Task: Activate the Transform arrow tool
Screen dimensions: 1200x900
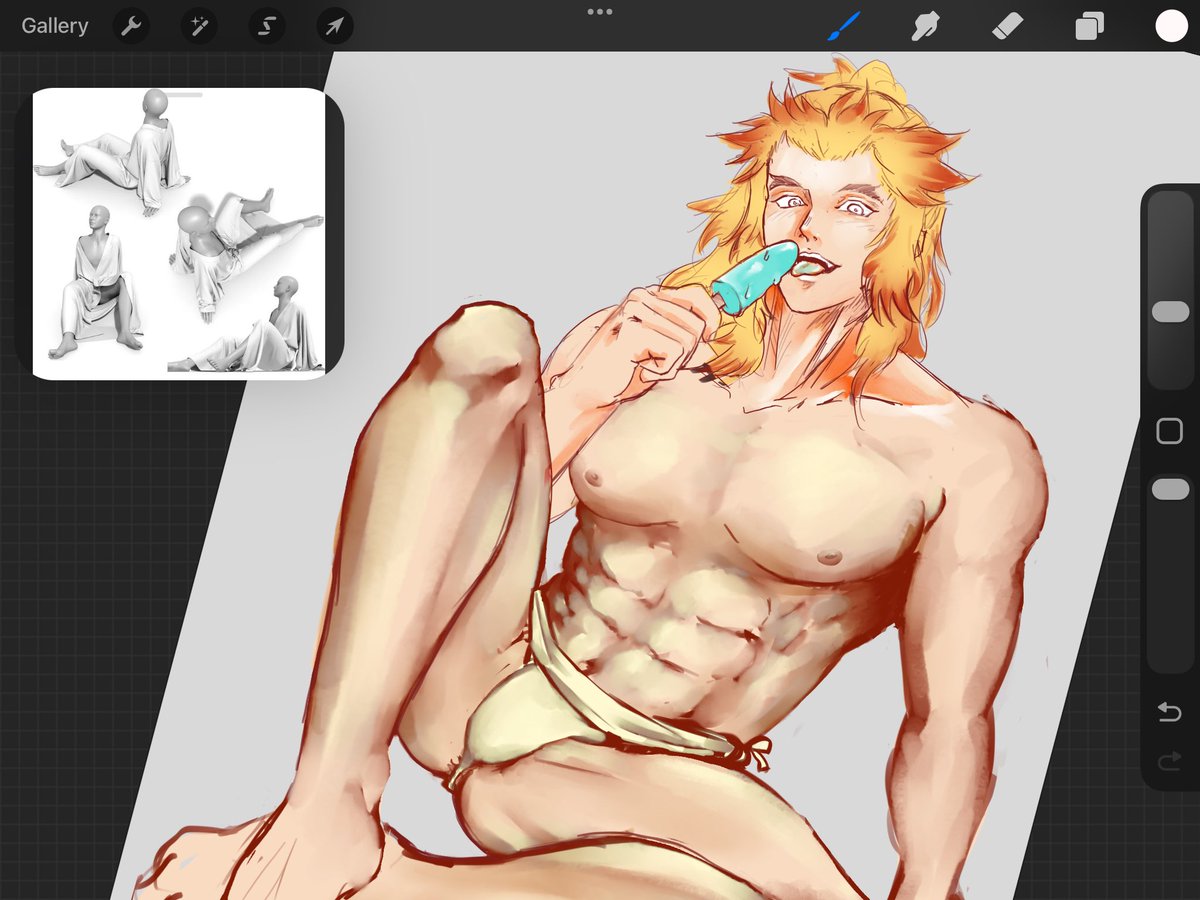Action: point(335,26)
